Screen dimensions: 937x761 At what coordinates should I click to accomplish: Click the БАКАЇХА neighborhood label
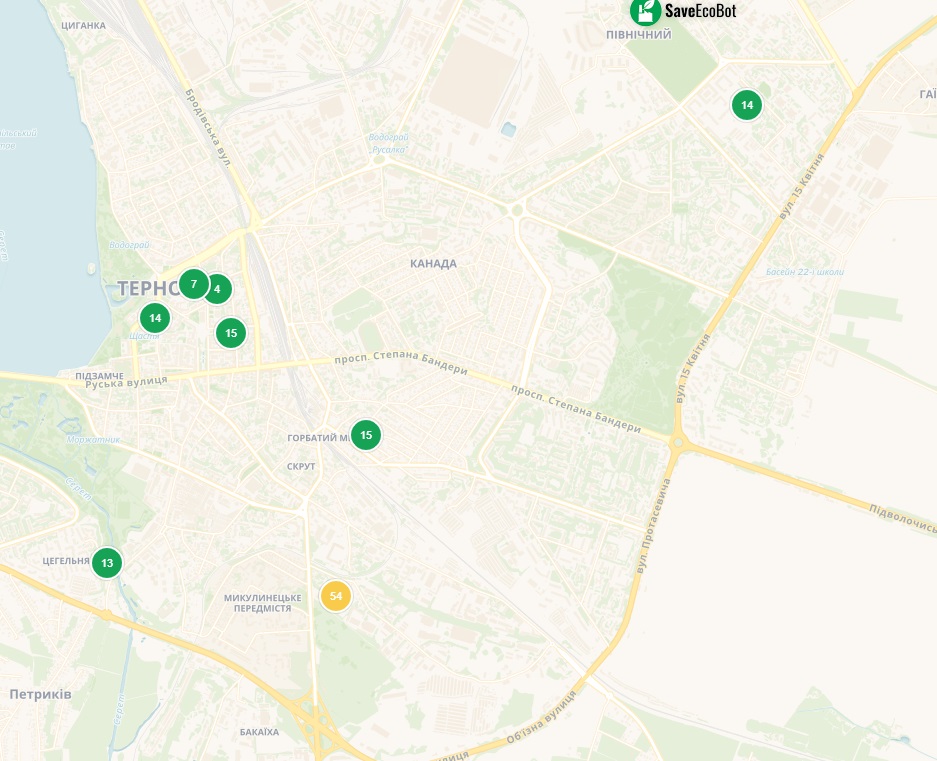259,732
